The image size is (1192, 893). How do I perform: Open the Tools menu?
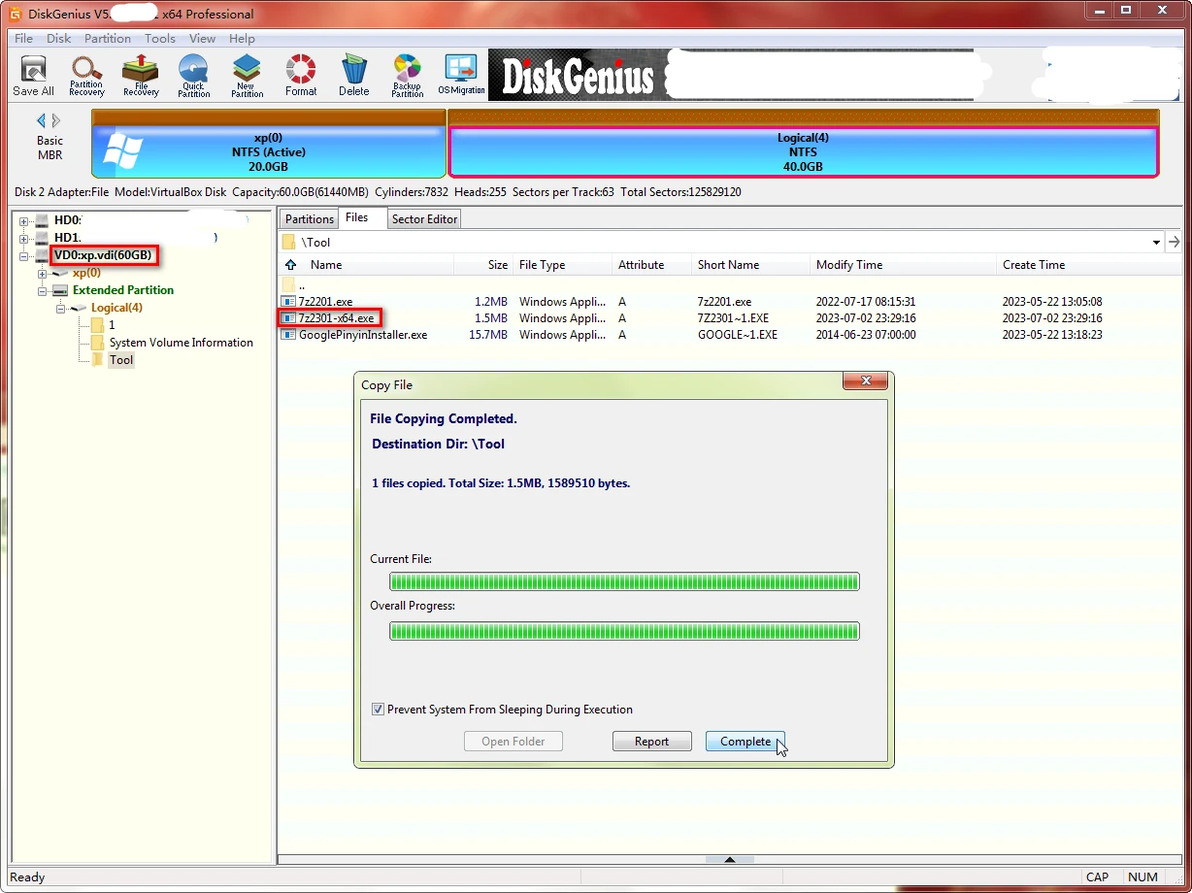click(x=160, y=39)
